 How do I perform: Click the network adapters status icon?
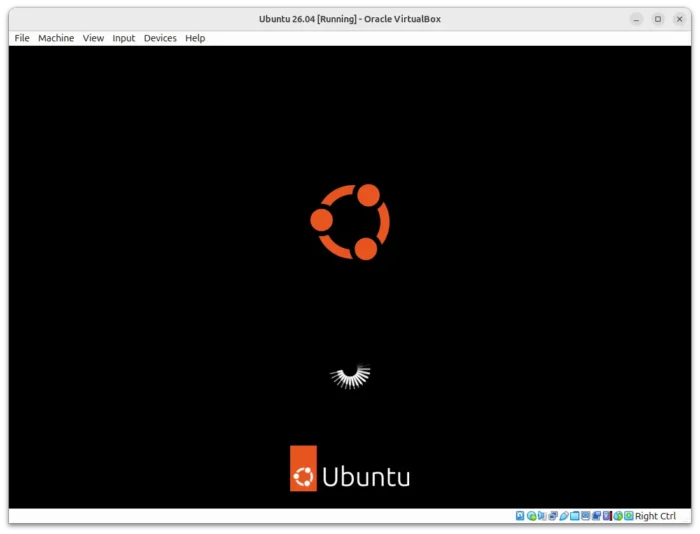(x=552, y=516)
